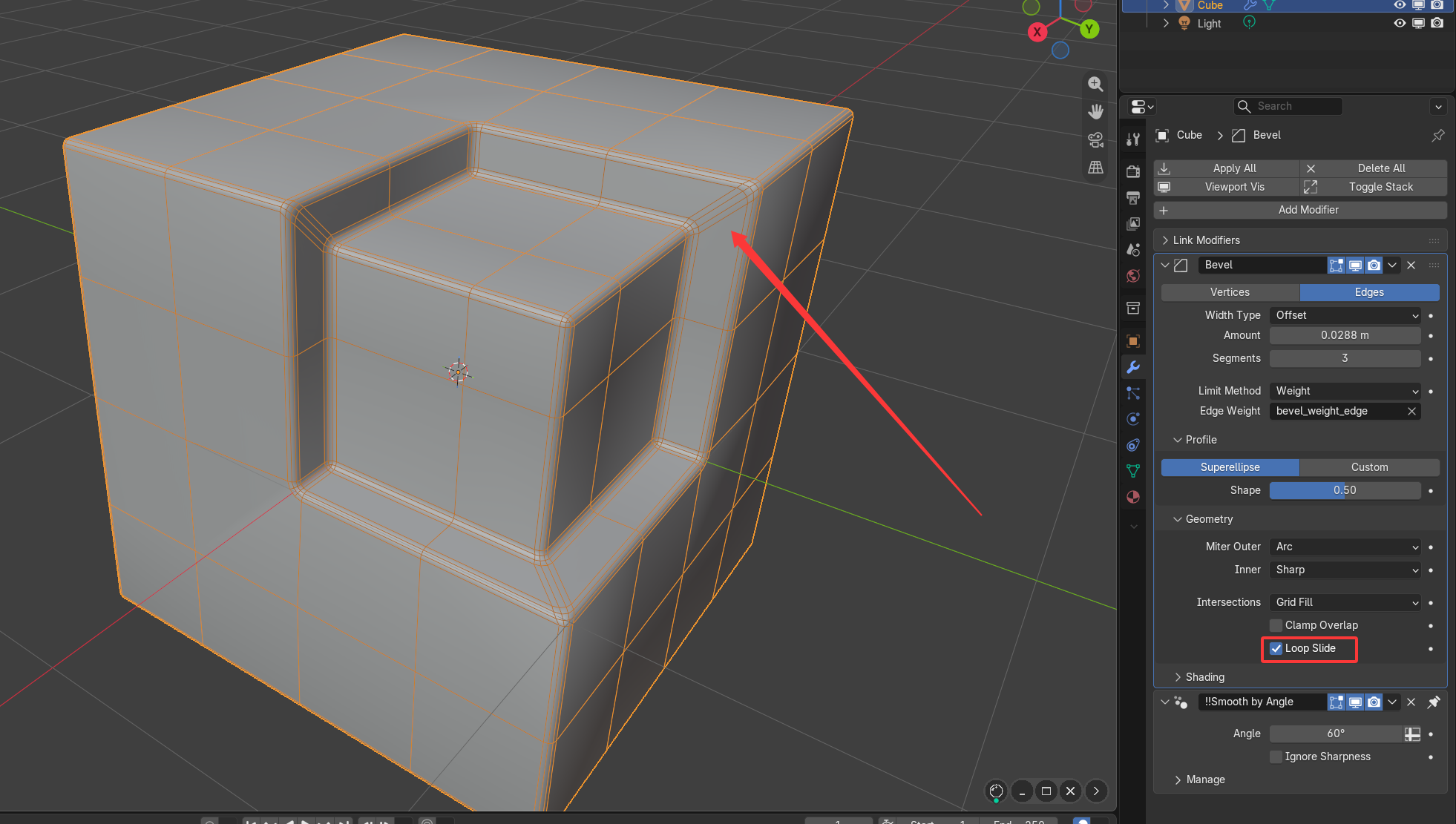Enable Ignore Sharpness checkbox
Screen dimensions: 1456x824
(x=1276, y=757)
